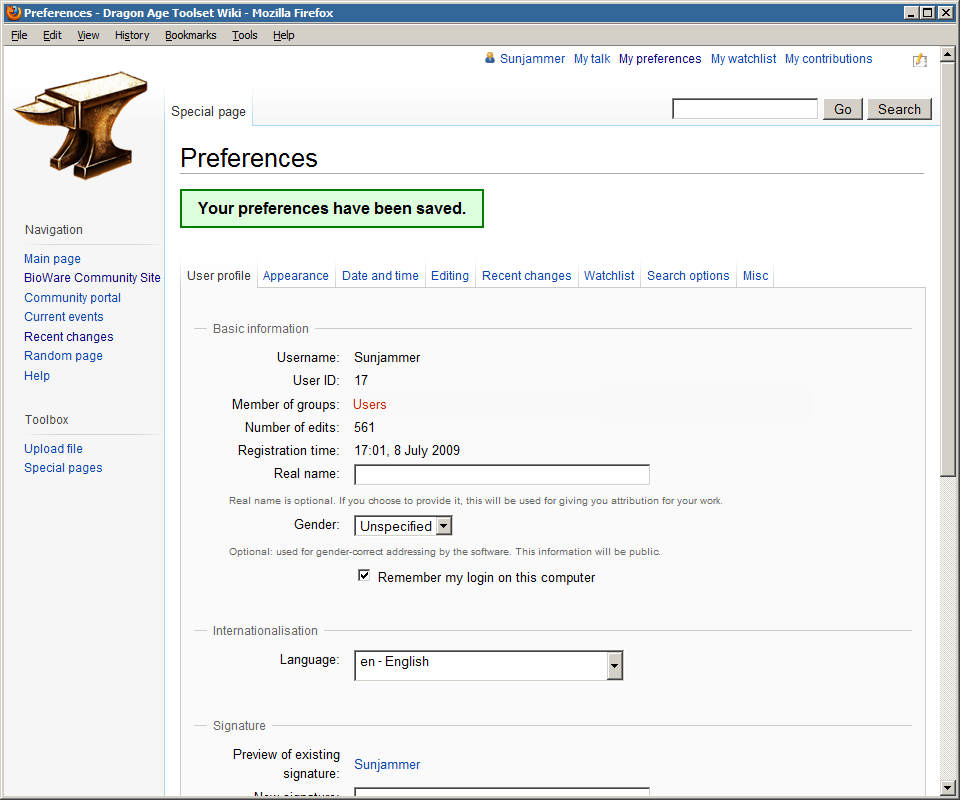Click the notepad icon at top right

click(x=920, y=60)
